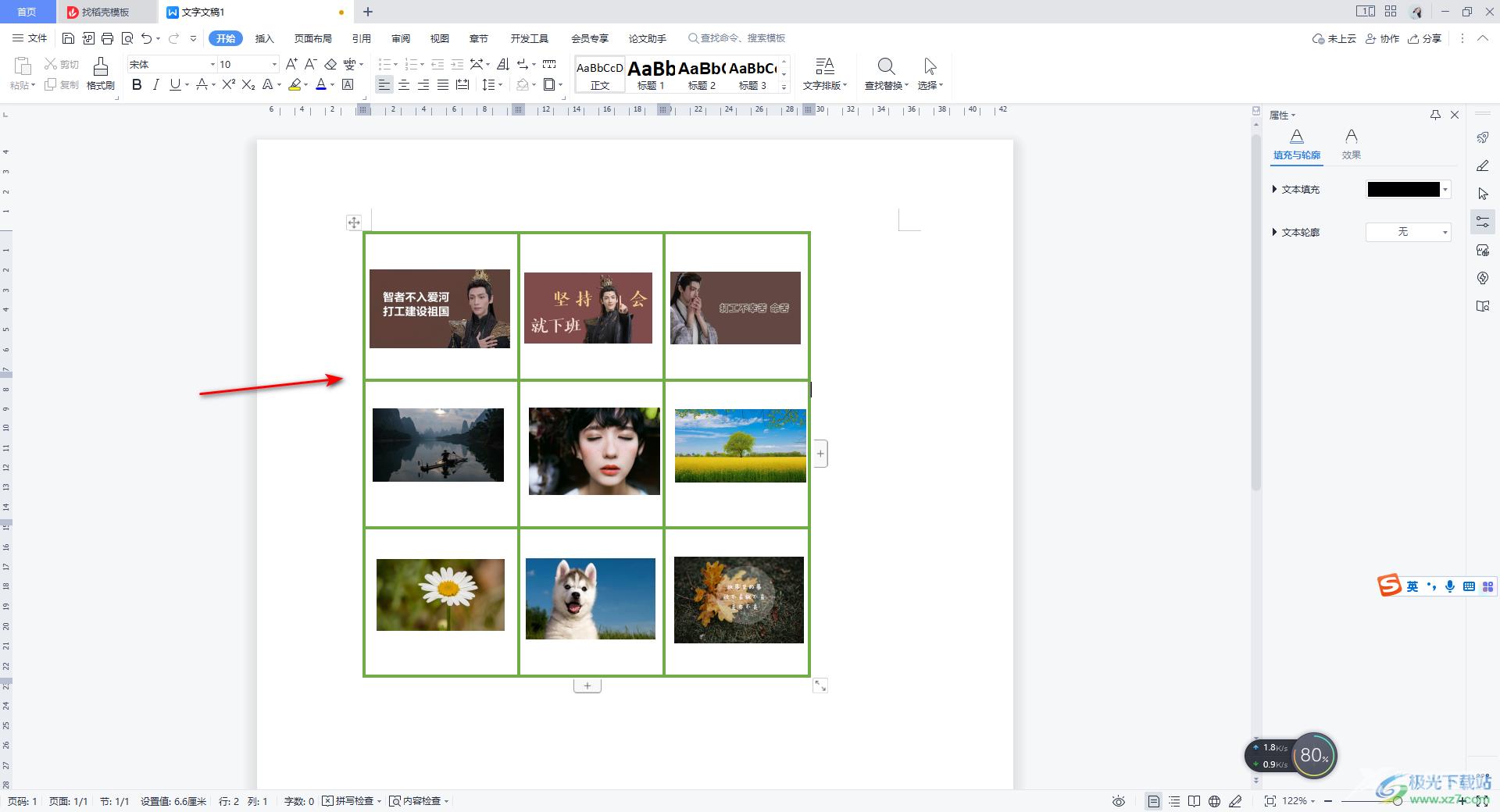Open zoom percentage dropdown 122%
Viewport: 1500px width, 812px height.
tap(1298, 801)
